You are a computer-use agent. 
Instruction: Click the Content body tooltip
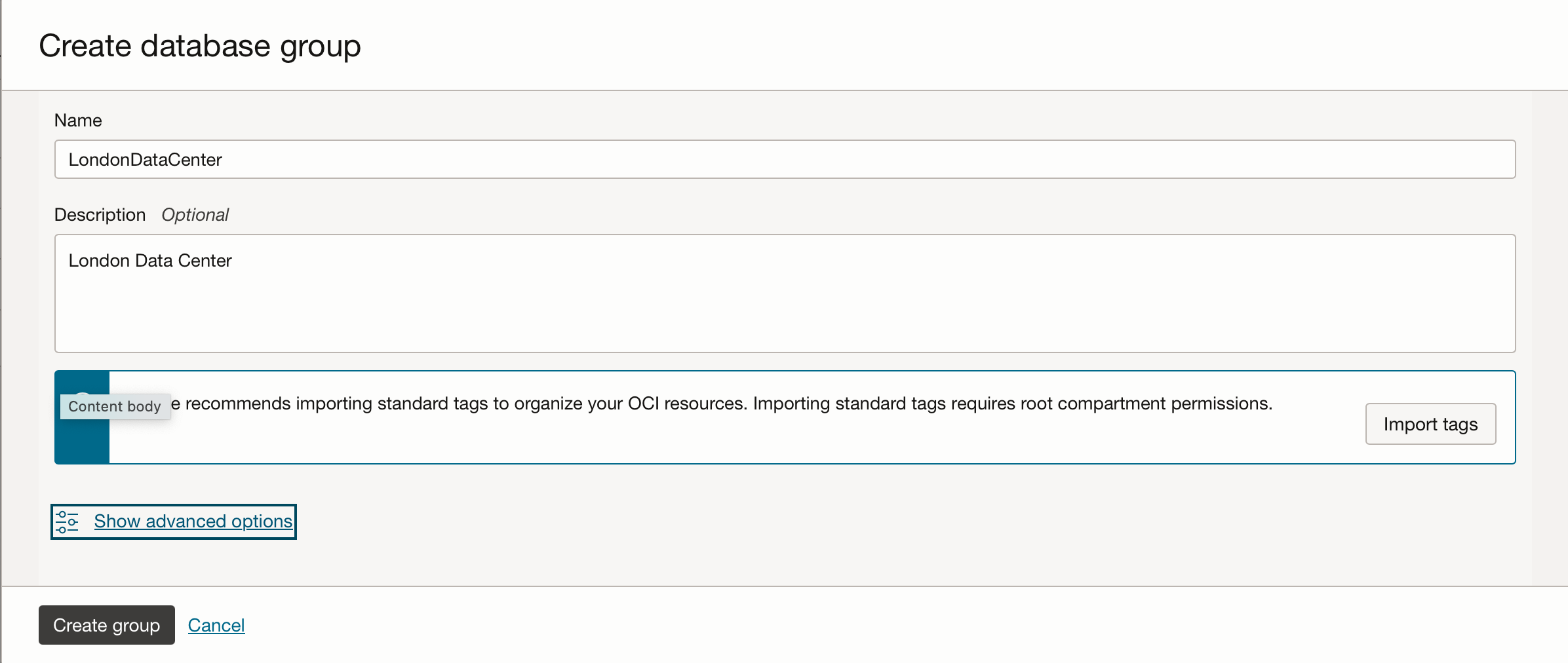point(115,407)
